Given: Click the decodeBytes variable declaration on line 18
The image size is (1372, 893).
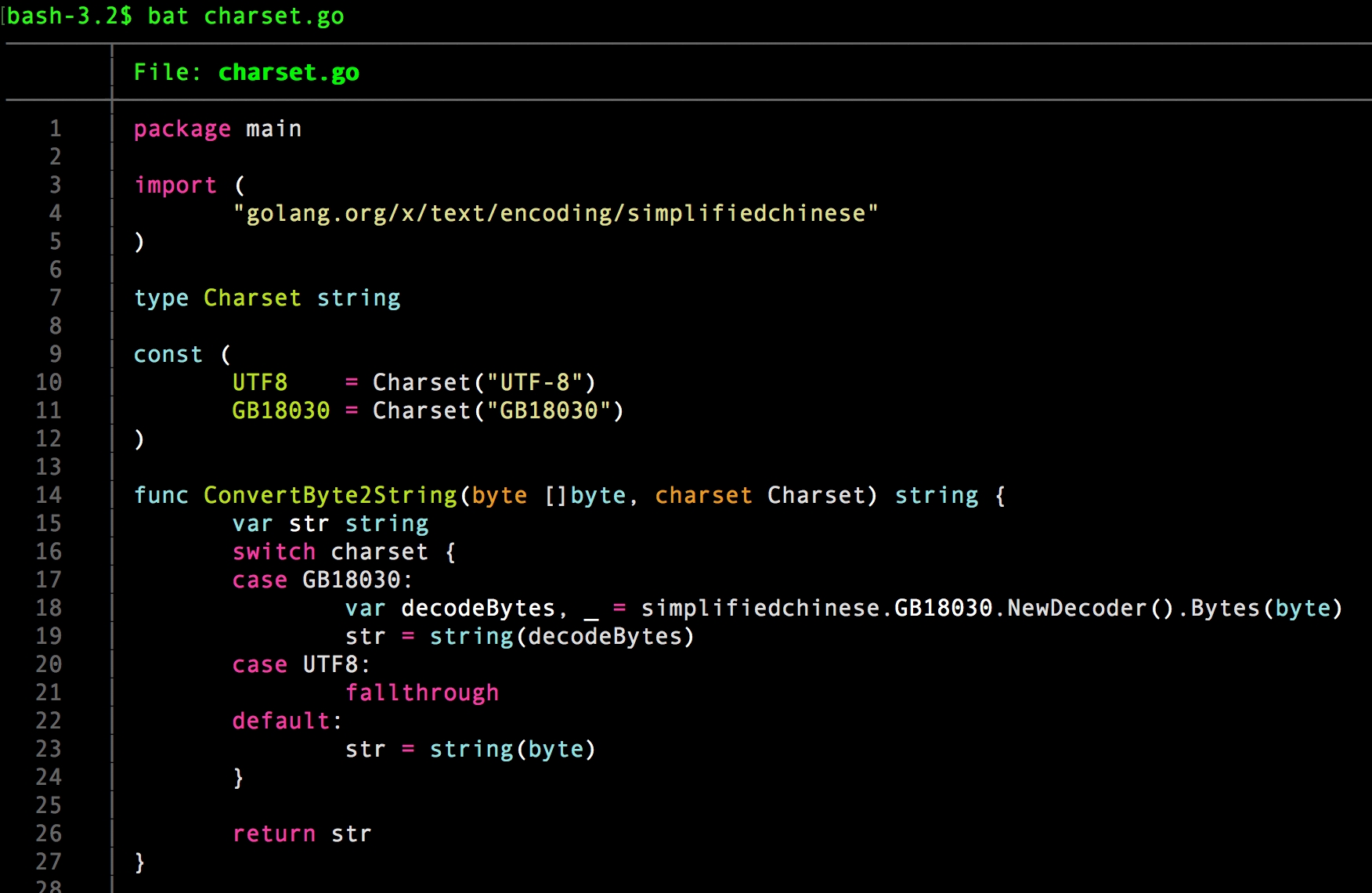Looking at the screenshot, I should (478, 609).
